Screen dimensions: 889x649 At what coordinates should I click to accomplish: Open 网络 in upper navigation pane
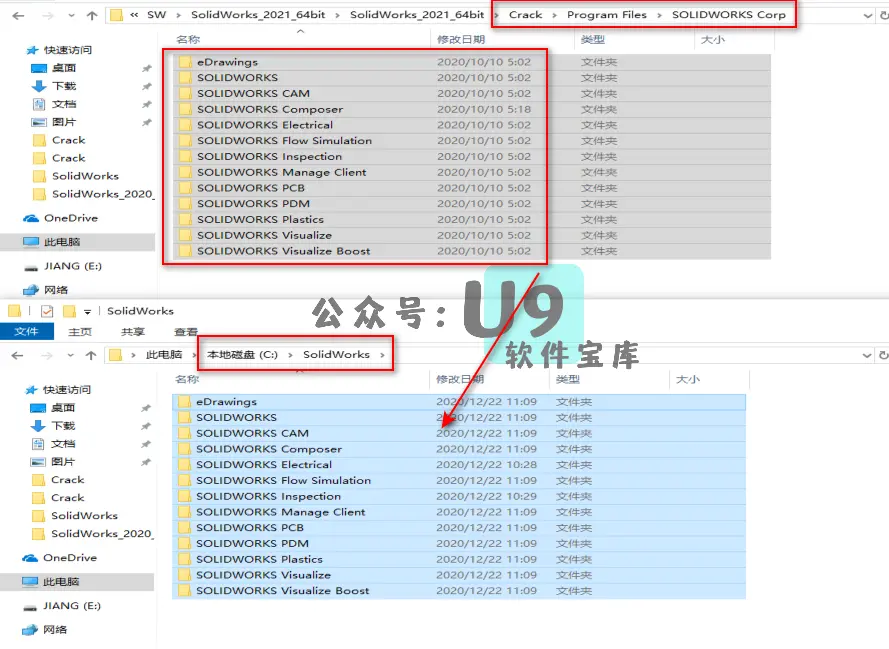(45, 290)
